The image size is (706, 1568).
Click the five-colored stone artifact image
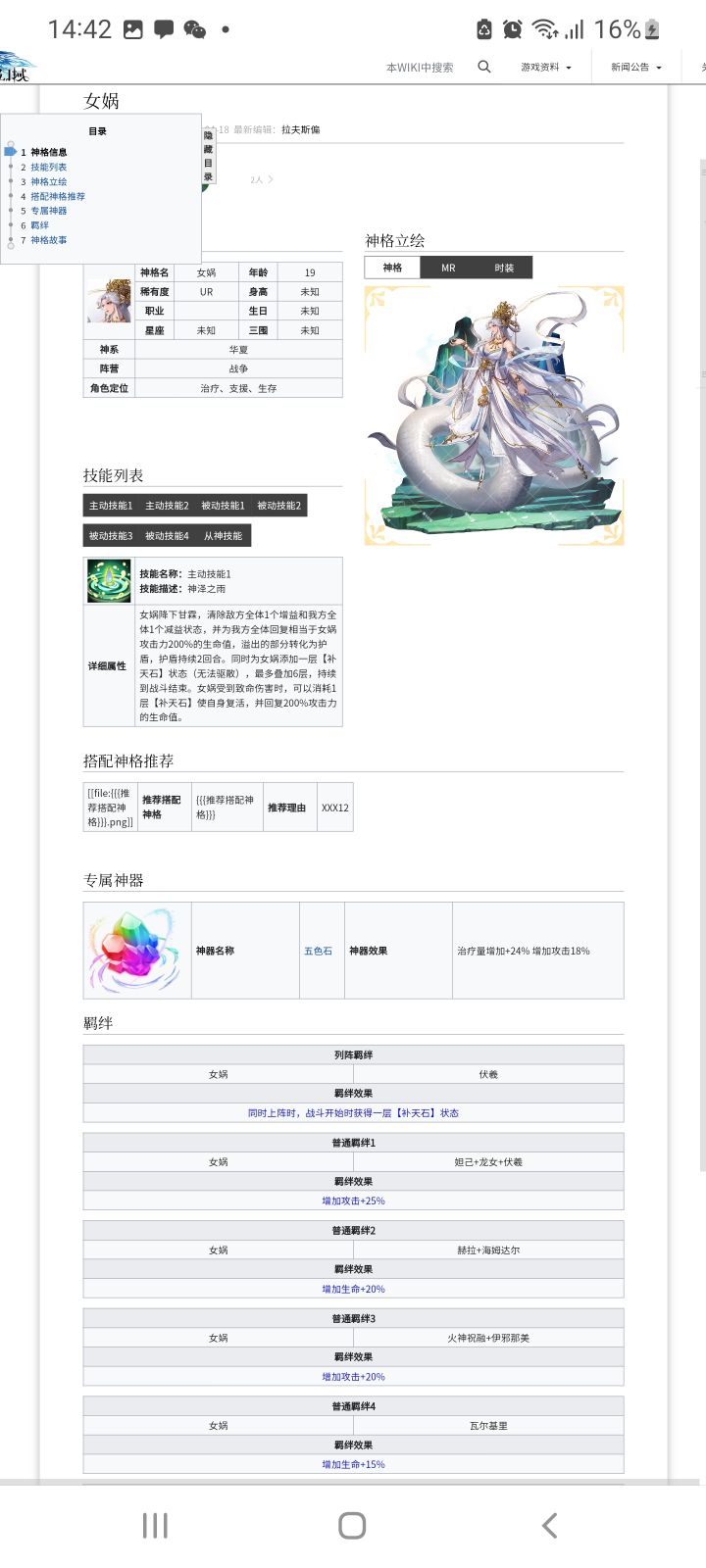click(x=136, y=950)
